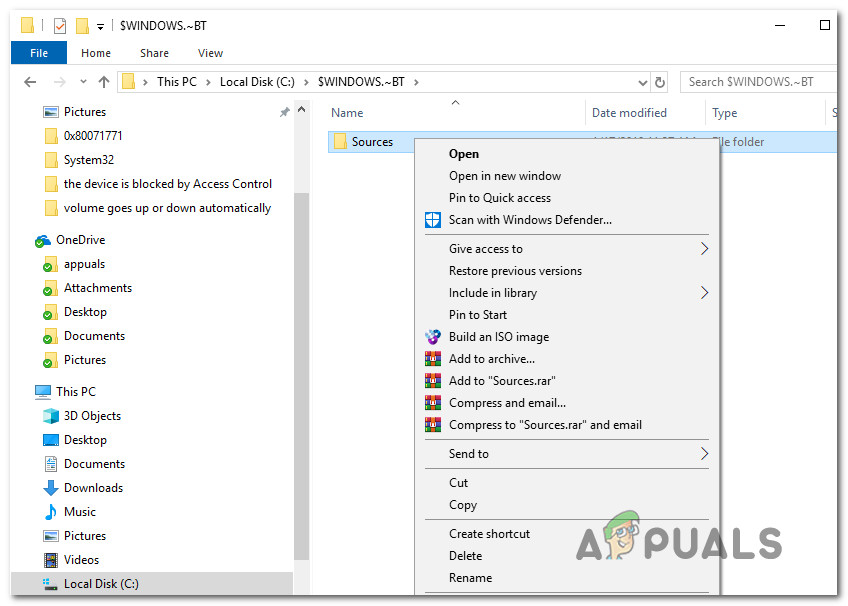Click WinRAR icon beside Compress to "Sources.rar" and email
This screenshot has width=848, height=606.
tap(433, 425)
